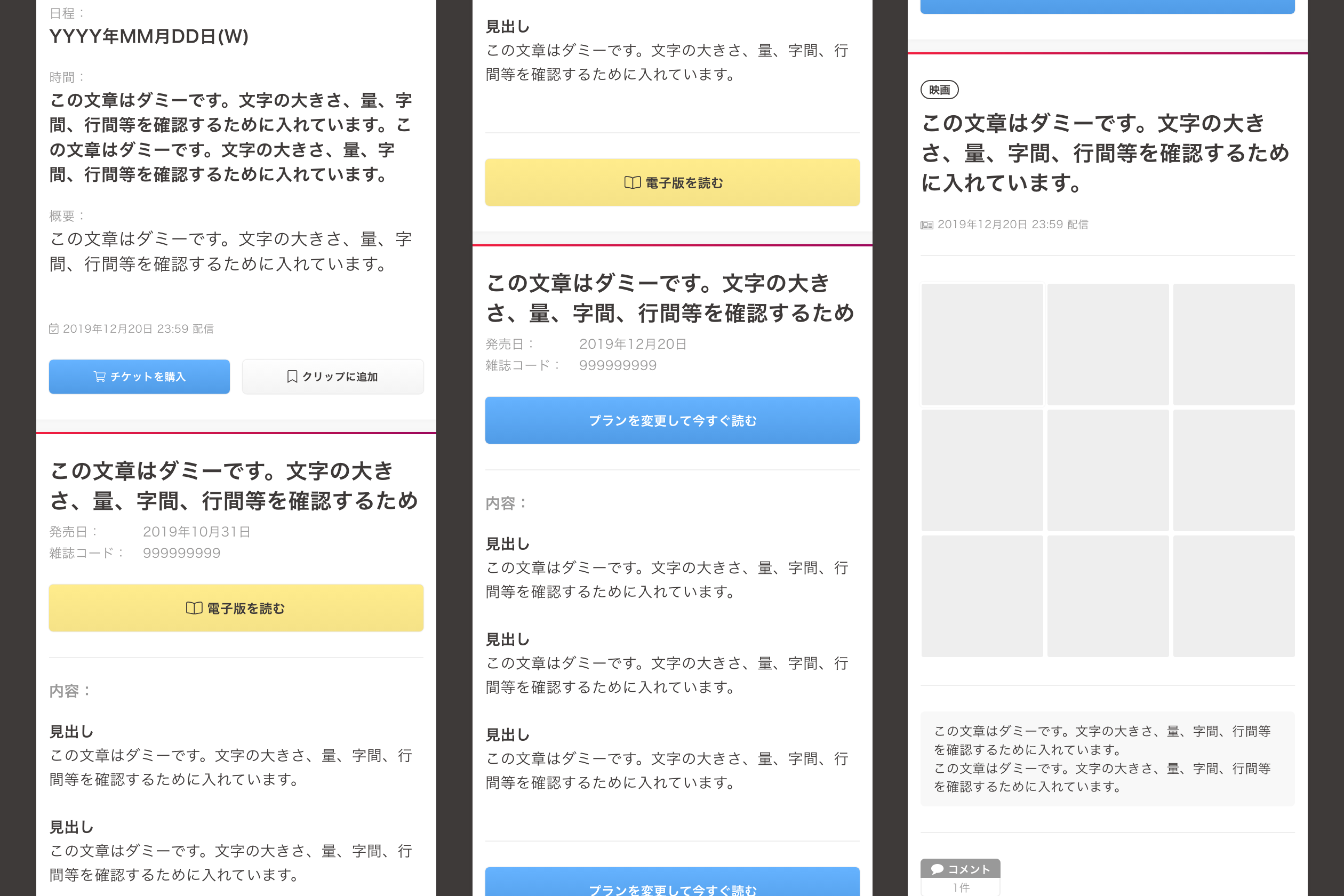Open the left column's 電子版を読む link

click(x=236, y=608)
